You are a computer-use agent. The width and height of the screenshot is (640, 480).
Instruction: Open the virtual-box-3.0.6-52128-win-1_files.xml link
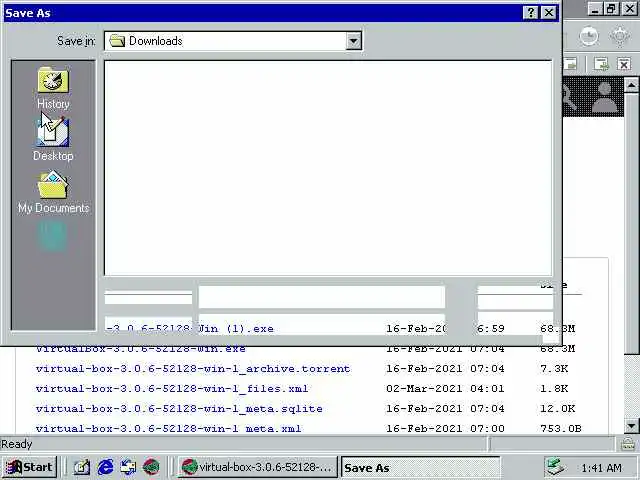tap(172, 389)
